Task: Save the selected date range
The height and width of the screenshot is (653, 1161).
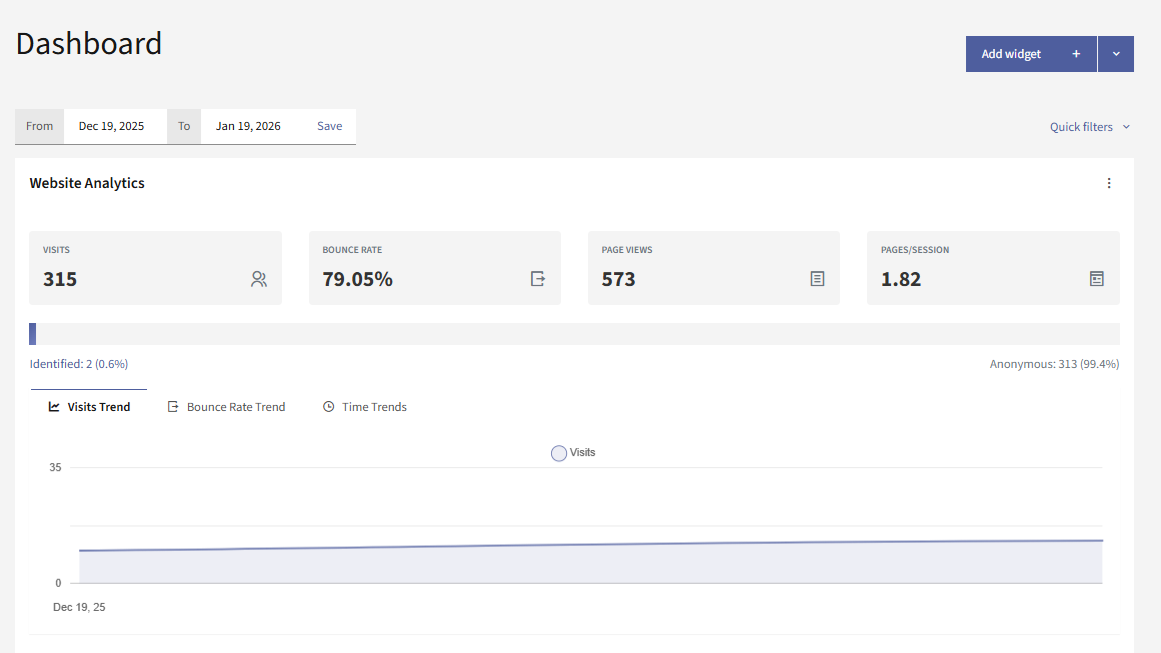Action: click(x=329, y=126)
